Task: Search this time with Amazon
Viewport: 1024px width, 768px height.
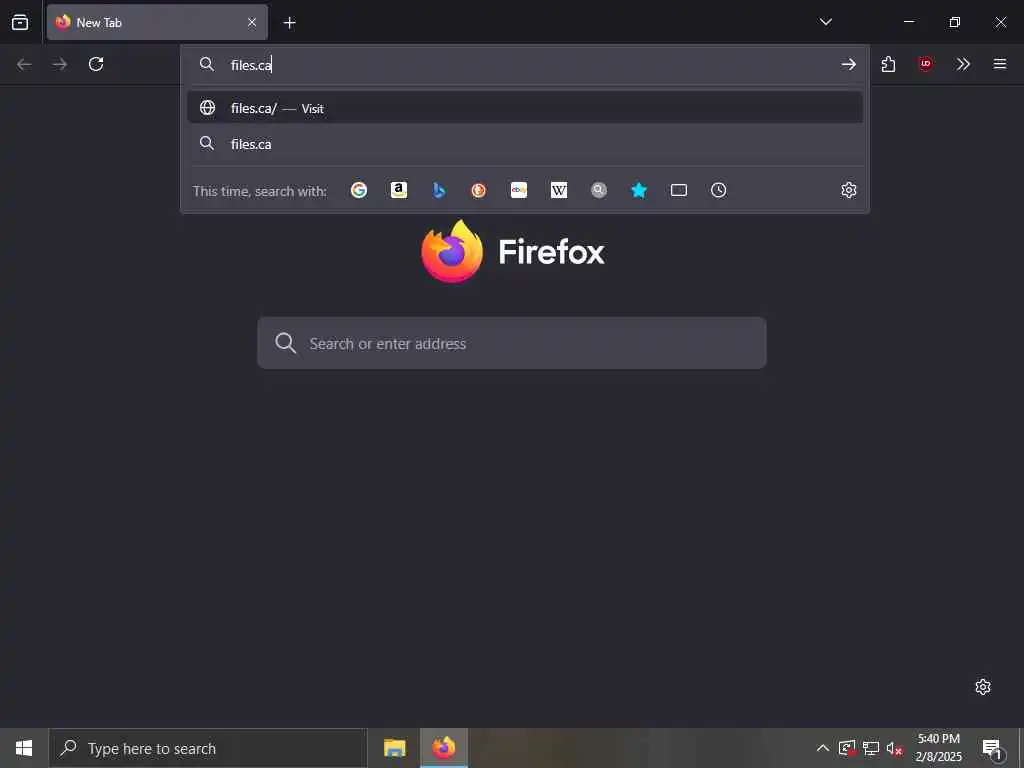Action: [399, 190]
